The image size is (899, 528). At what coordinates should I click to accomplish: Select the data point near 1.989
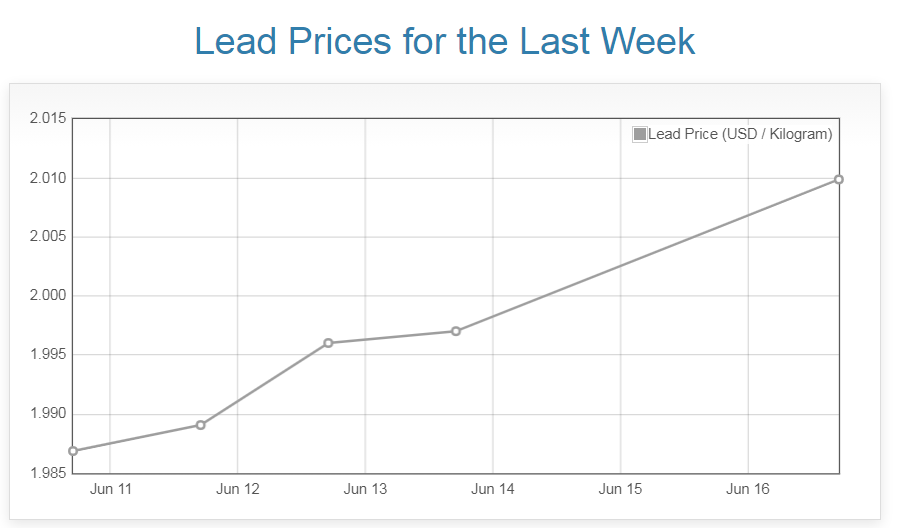tap(201, 425)
